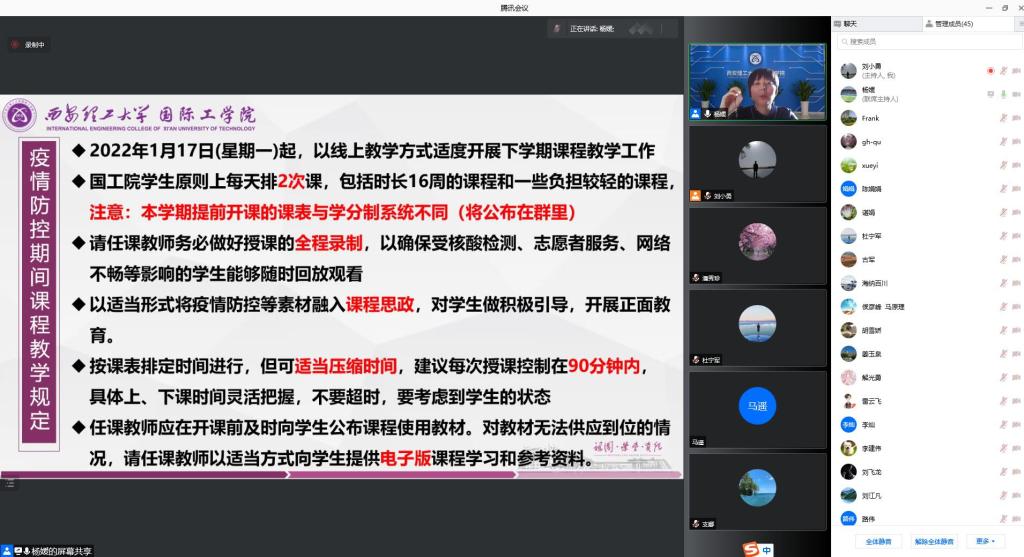Image resolution: width=1024 pixels, height=557 pixels.
Task: Click the Sogou input method tray icon
Action: (x=752, y=549)
